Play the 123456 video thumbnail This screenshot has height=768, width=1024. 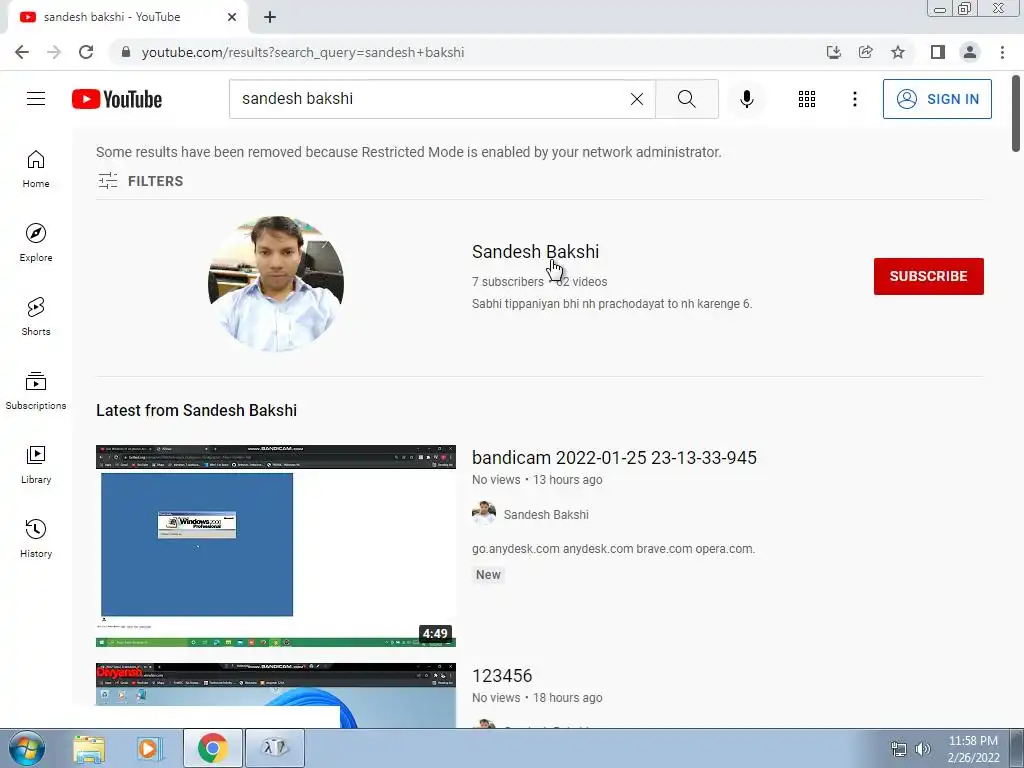[276, 695]
